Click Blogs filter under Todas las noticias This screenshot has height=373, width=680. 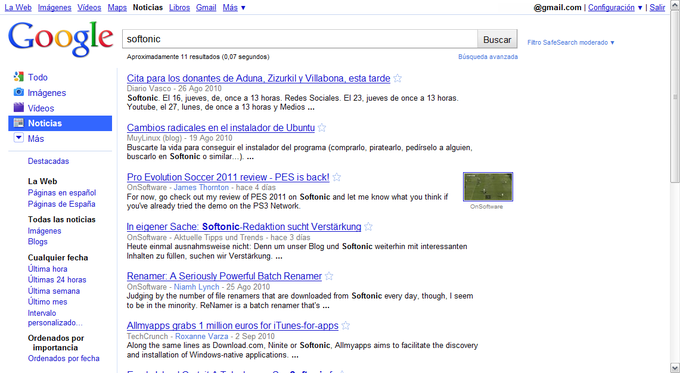tap(38, 242)
